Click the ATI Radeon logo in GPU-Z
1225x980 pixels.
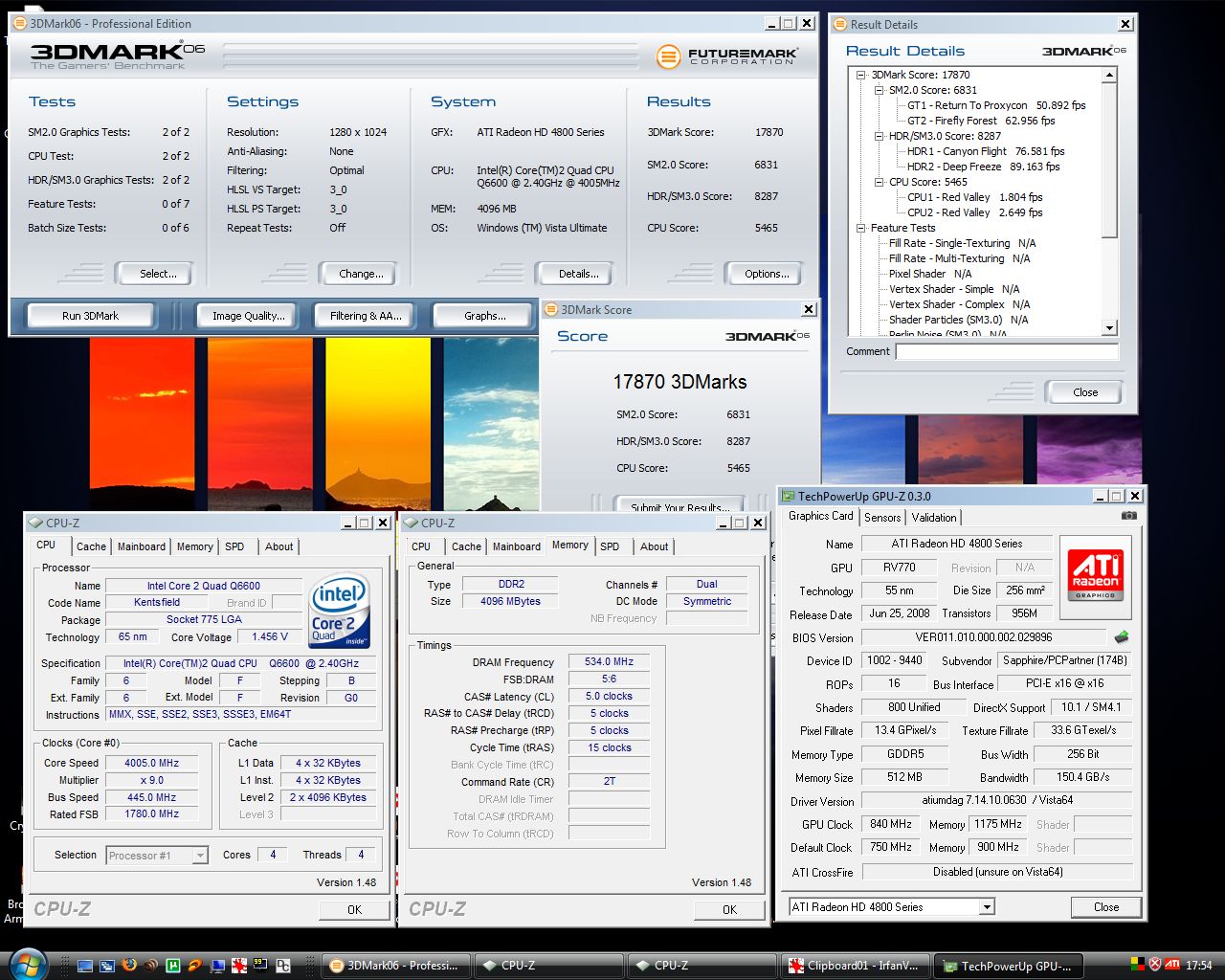1097,575
